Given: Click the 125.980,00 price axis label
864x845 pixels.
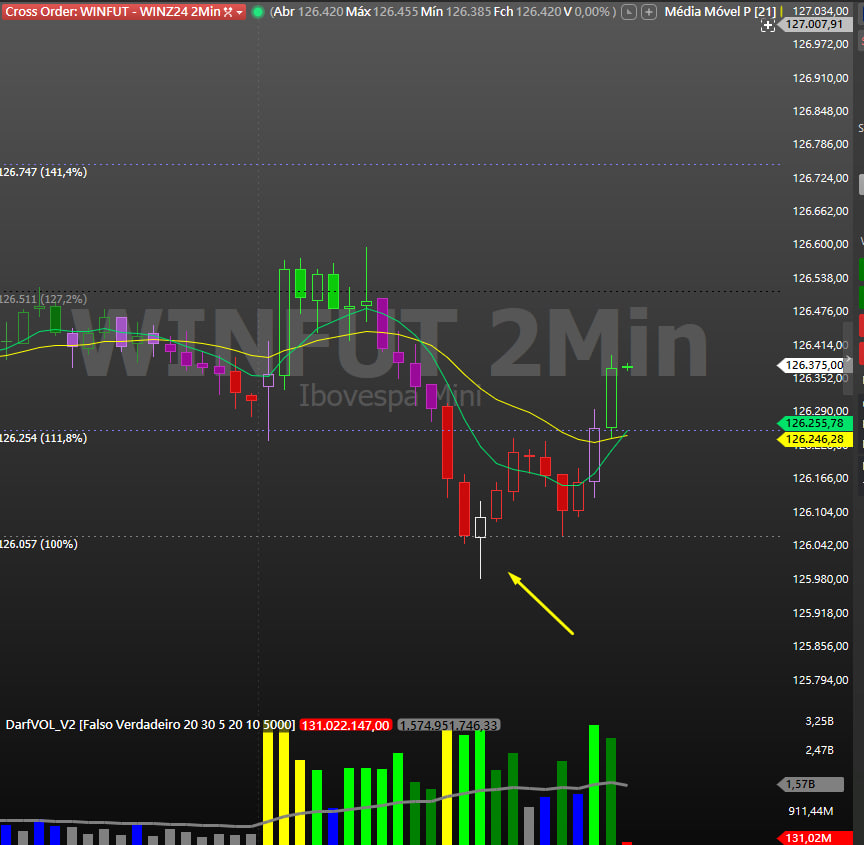Looking at the screenshot, I should click(x=820, y=579).
